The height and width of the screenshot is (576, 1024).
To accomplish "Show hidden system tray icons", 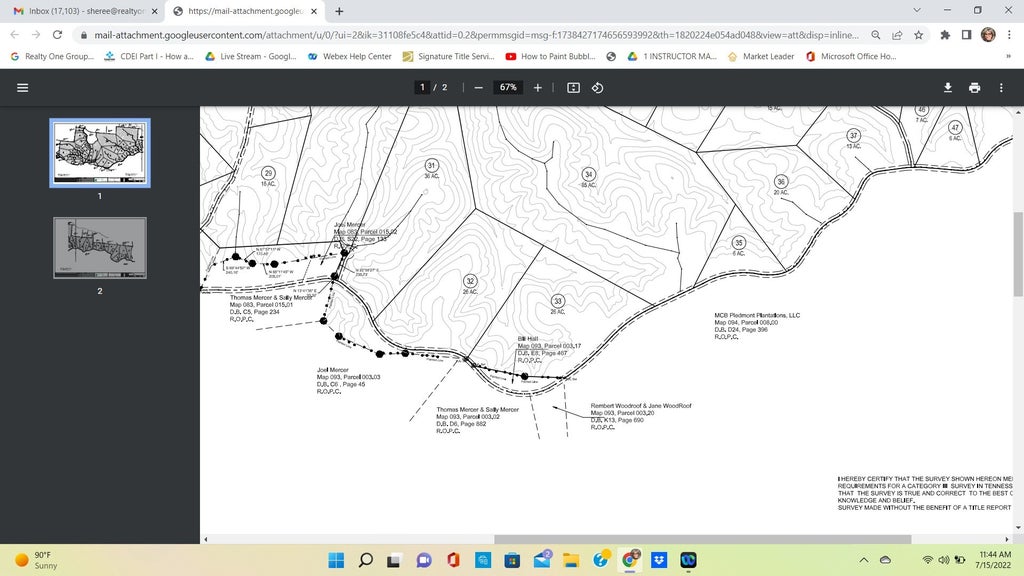I will 864,560.
